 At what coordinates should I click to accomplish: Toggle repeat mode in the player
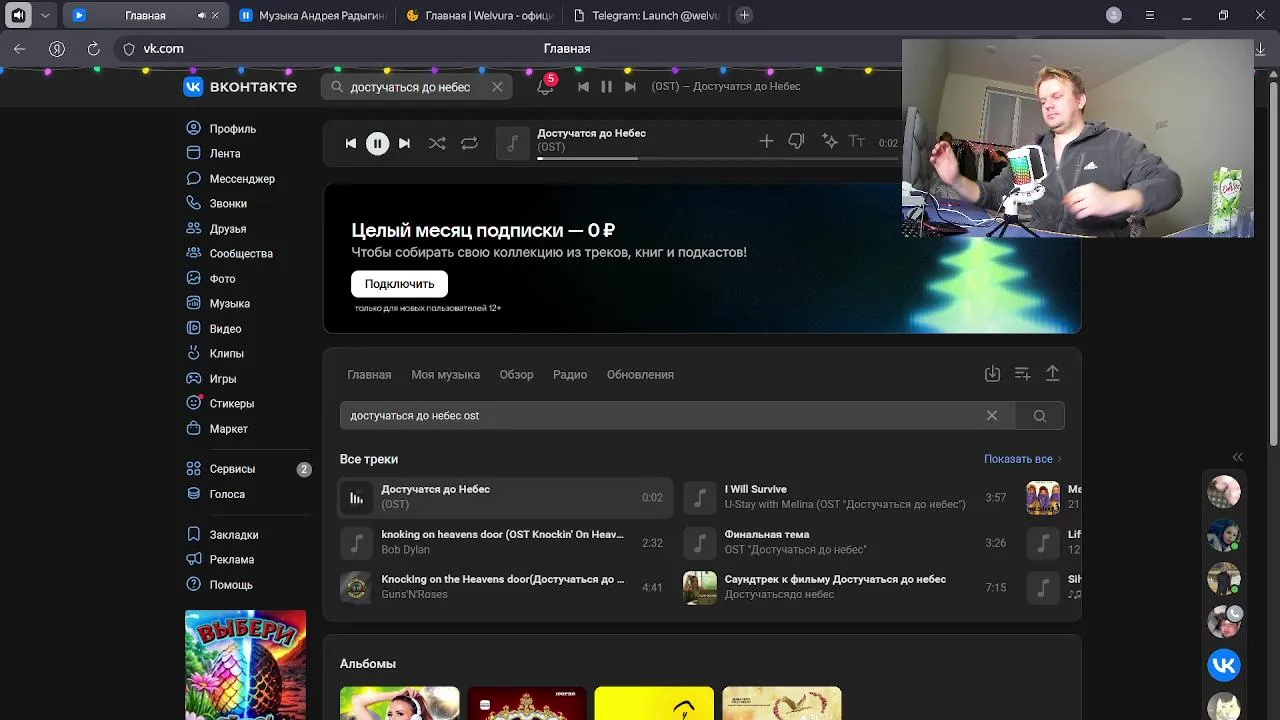tap(469, 143)
